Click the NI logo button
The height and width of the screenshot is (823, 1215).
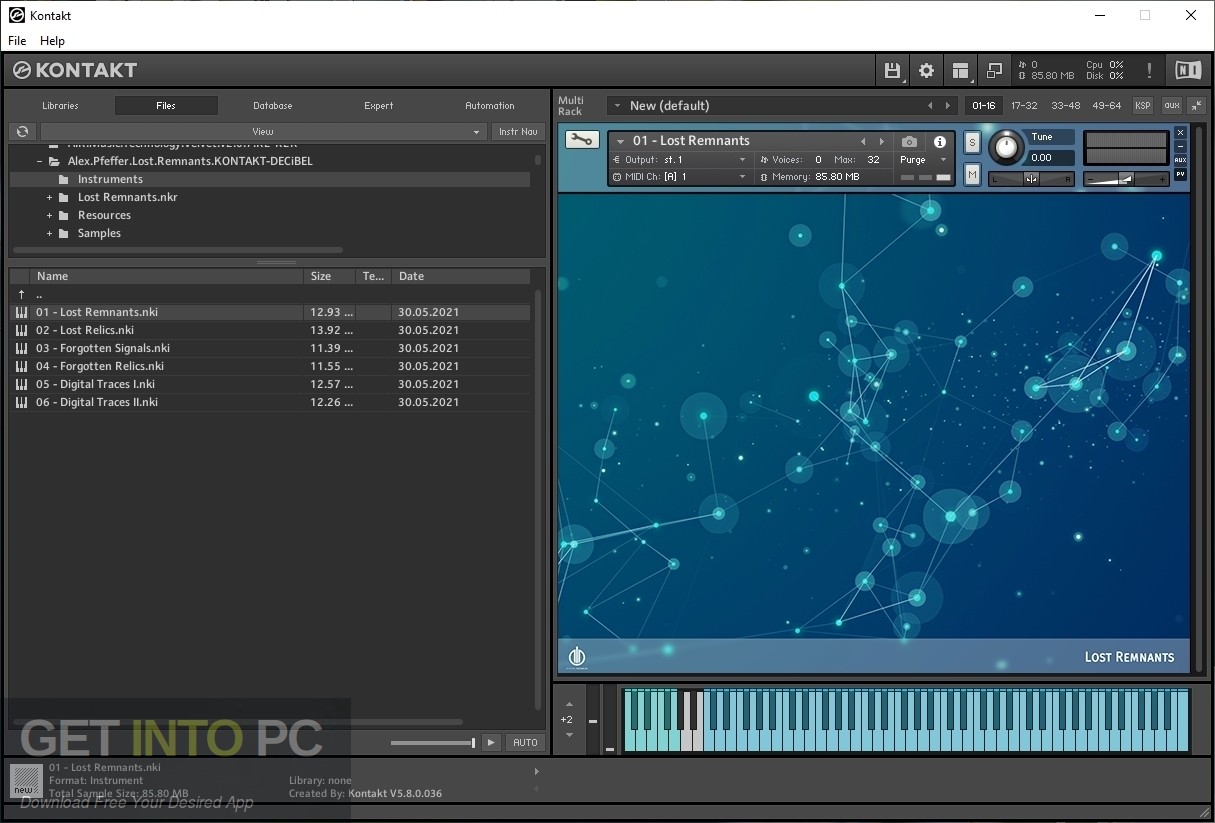1188,70
